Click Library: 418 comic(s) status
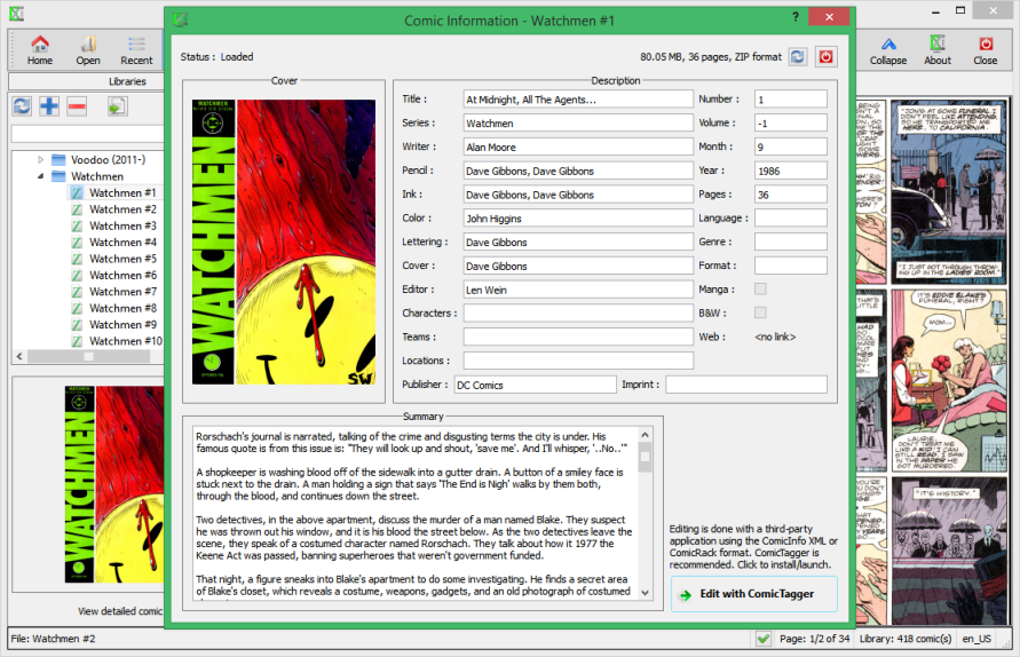Viewport: 1020px width, 657px height. click(x=906, y=639)
